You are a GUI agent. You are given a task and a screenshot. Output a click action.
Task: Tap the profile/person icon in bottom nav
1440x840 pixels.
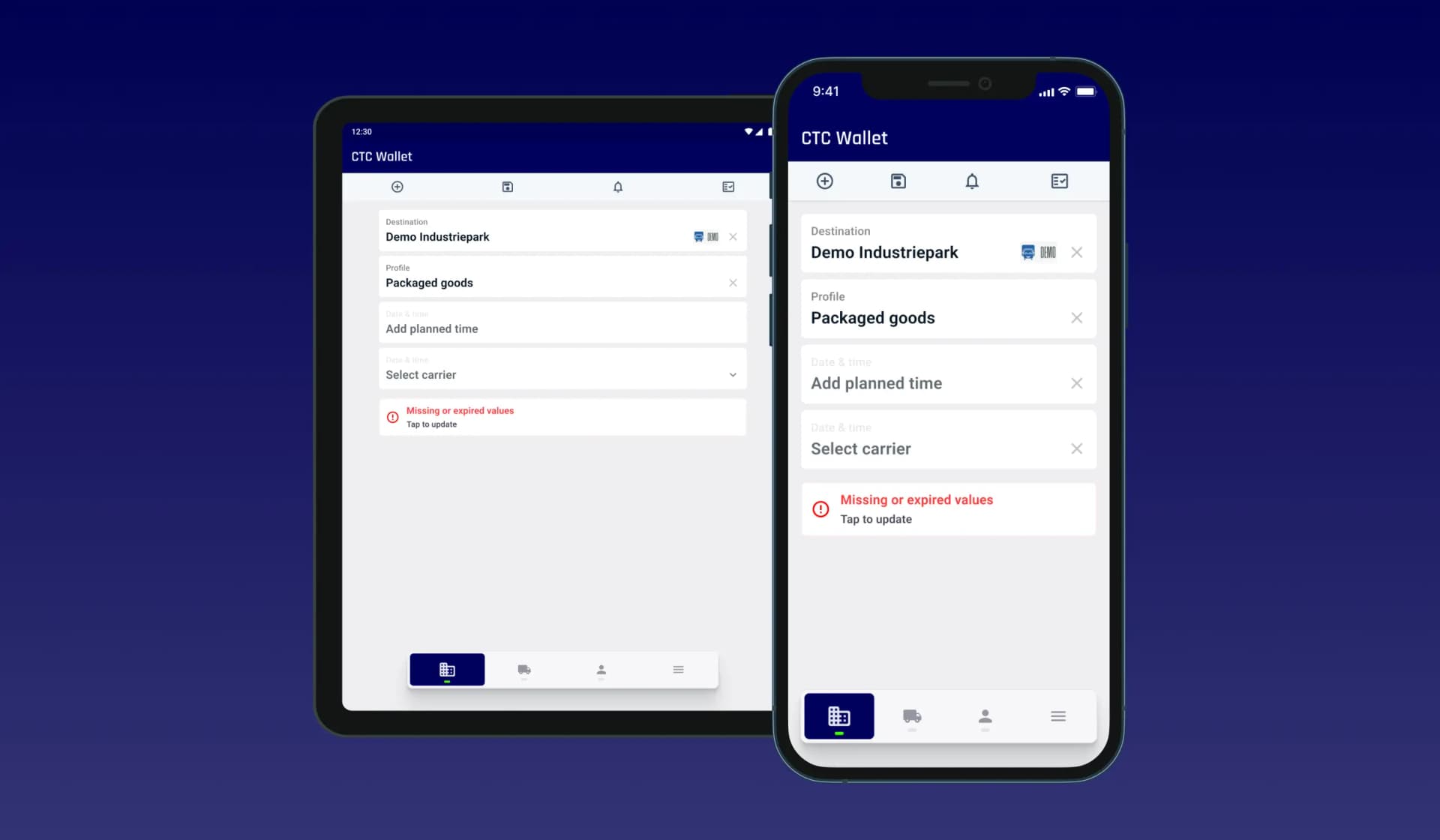(985, 716)
